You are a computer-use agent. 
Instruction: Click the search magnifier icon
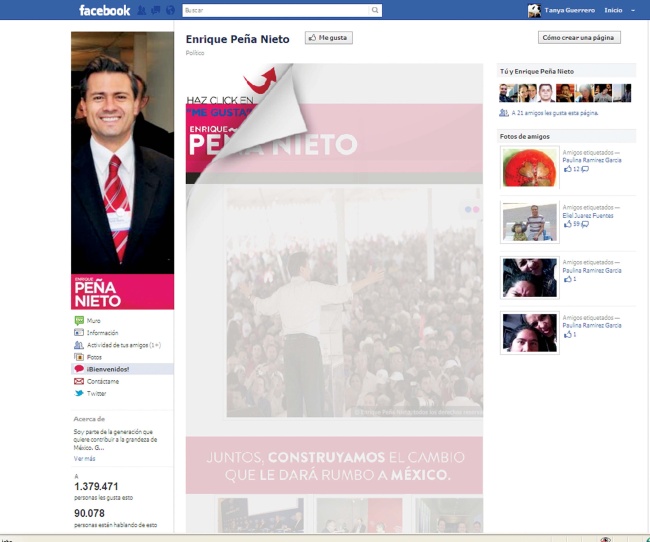(375, 10)
